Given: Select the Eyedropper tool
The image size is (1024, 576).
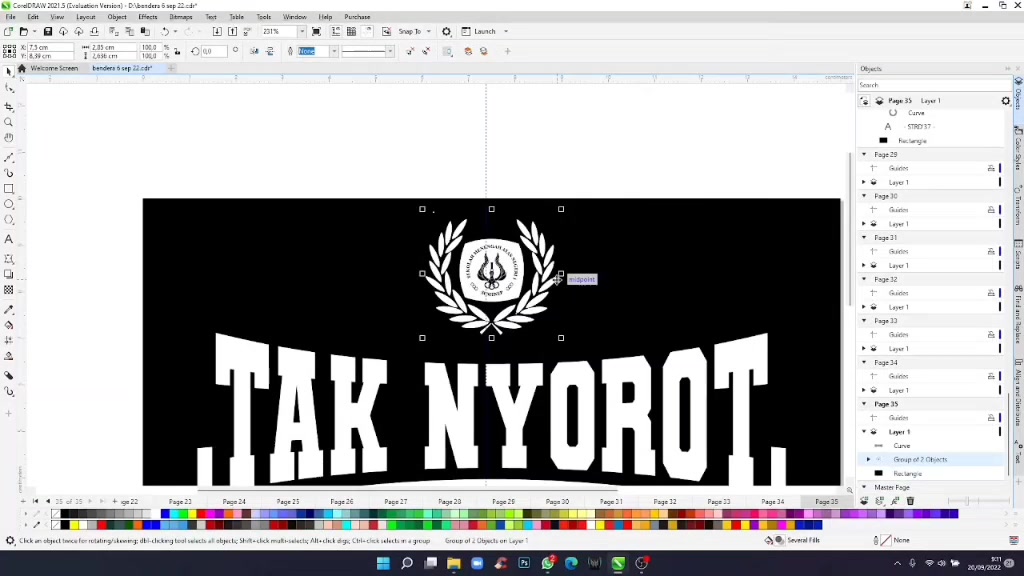Looking at the screenshot, I should [8, 310].
